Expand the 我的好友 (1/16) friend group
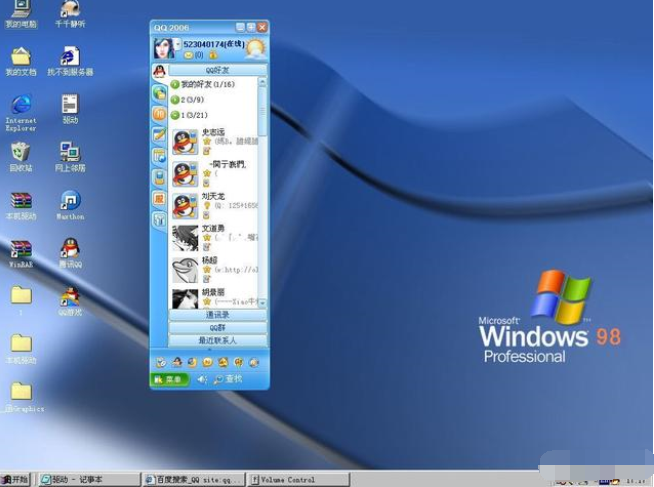This screenshot has height=487, width=654. coord(175,85)
